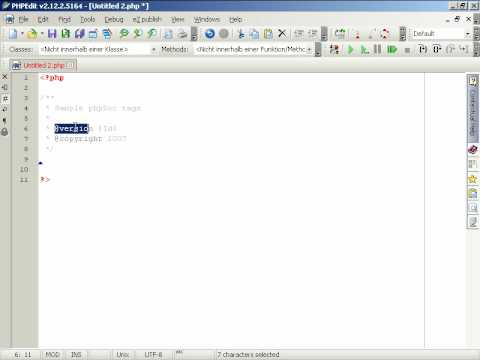Click the help icon atop the right sidebar
Viewport: 480px width, 360px height.
click(473, 81)
